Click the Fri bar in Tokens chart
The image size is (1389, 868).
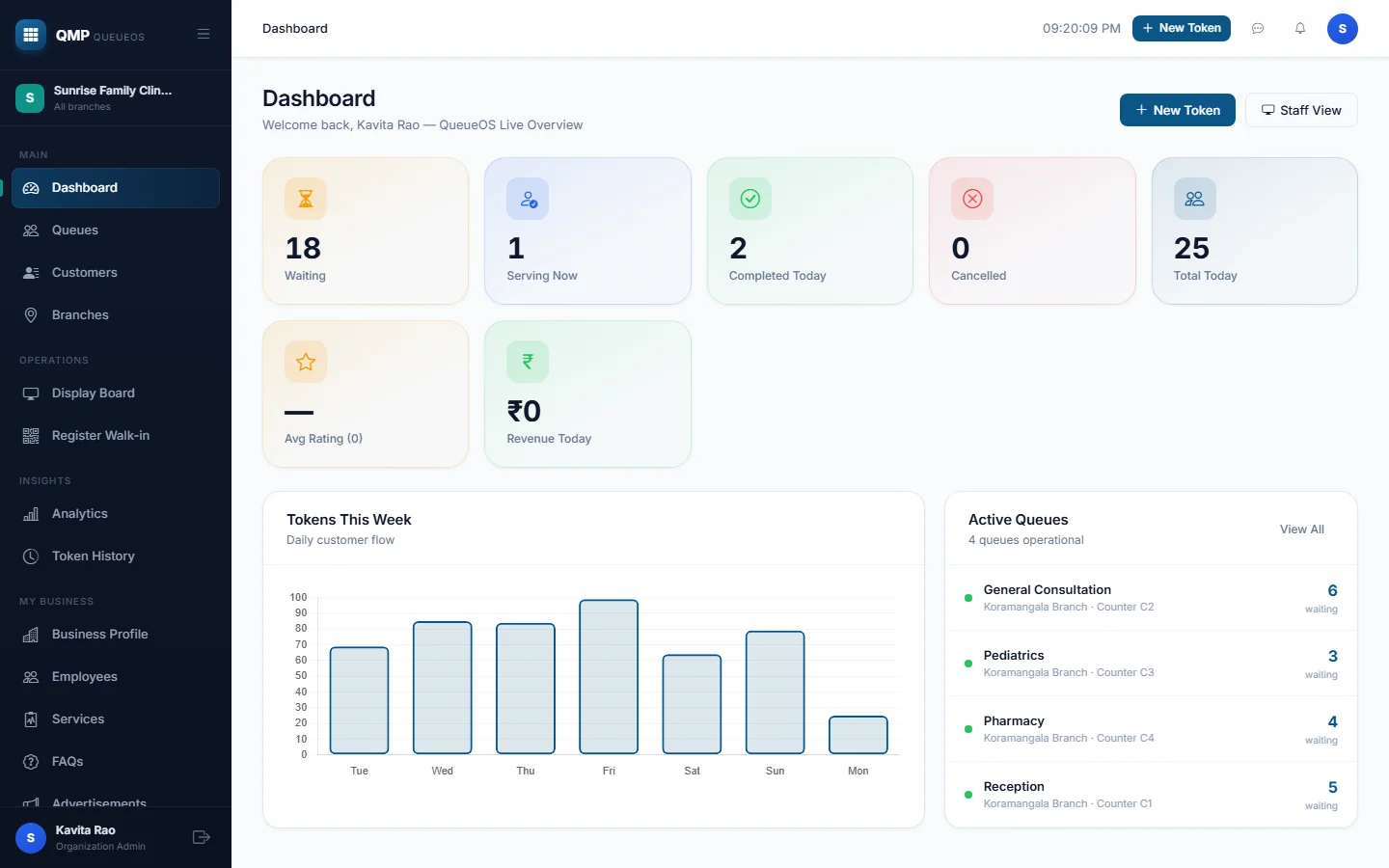coord(609,677)
